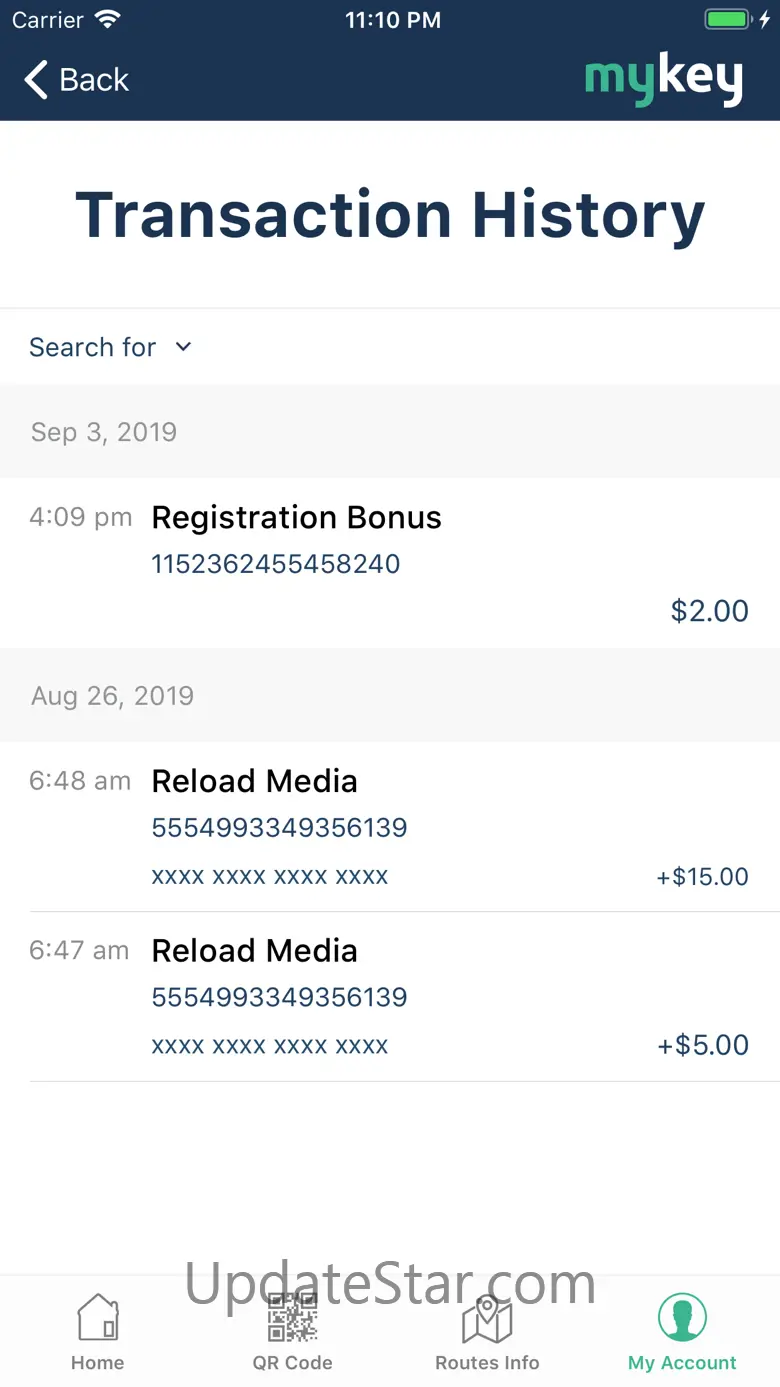Tap the Home icon in bottom bar
This screenshot has width=780, height=1387.
(98, 1318)
